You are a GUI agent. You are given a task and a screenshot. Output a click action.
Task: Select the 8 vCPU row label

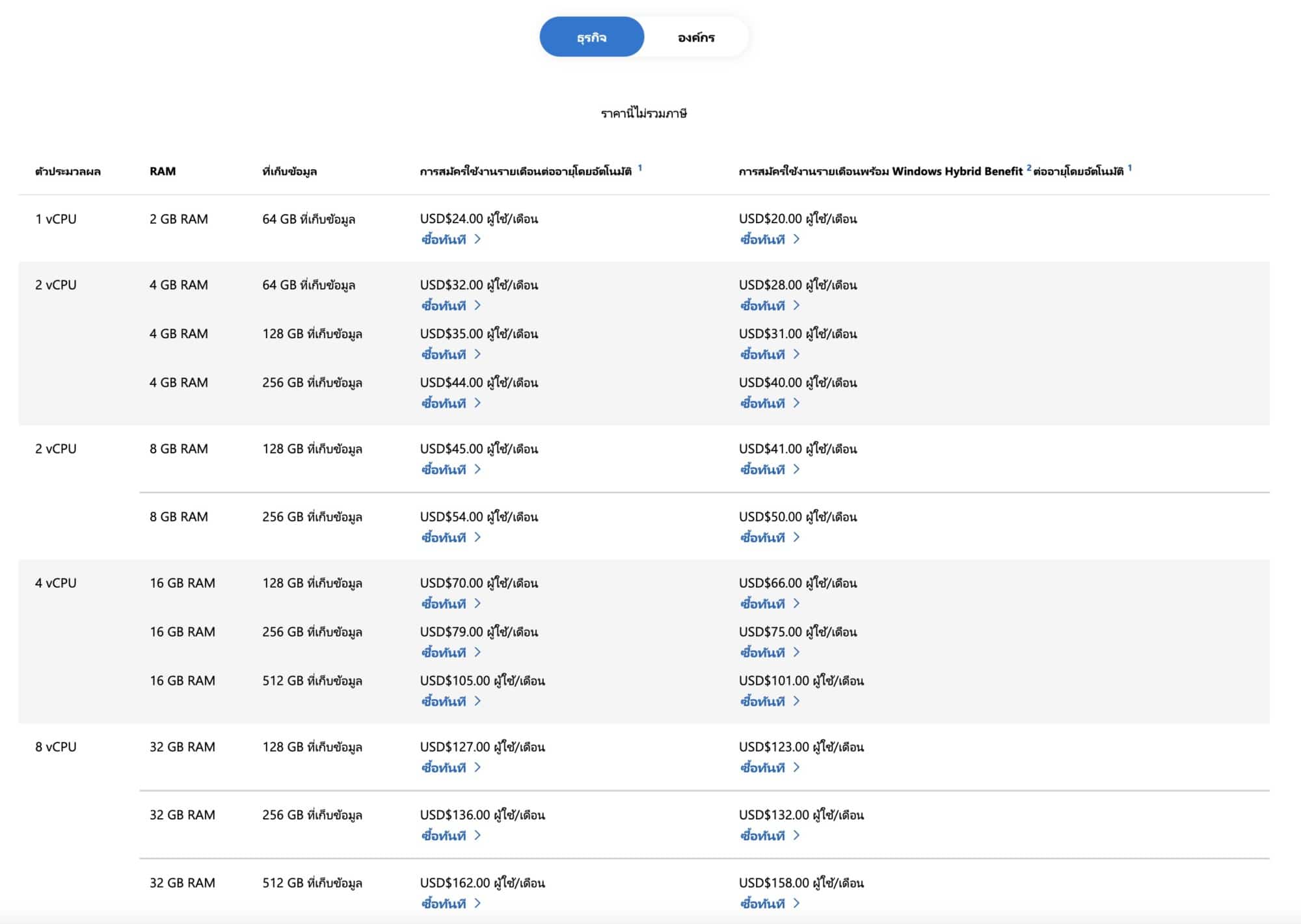click(x=56, y=747)
